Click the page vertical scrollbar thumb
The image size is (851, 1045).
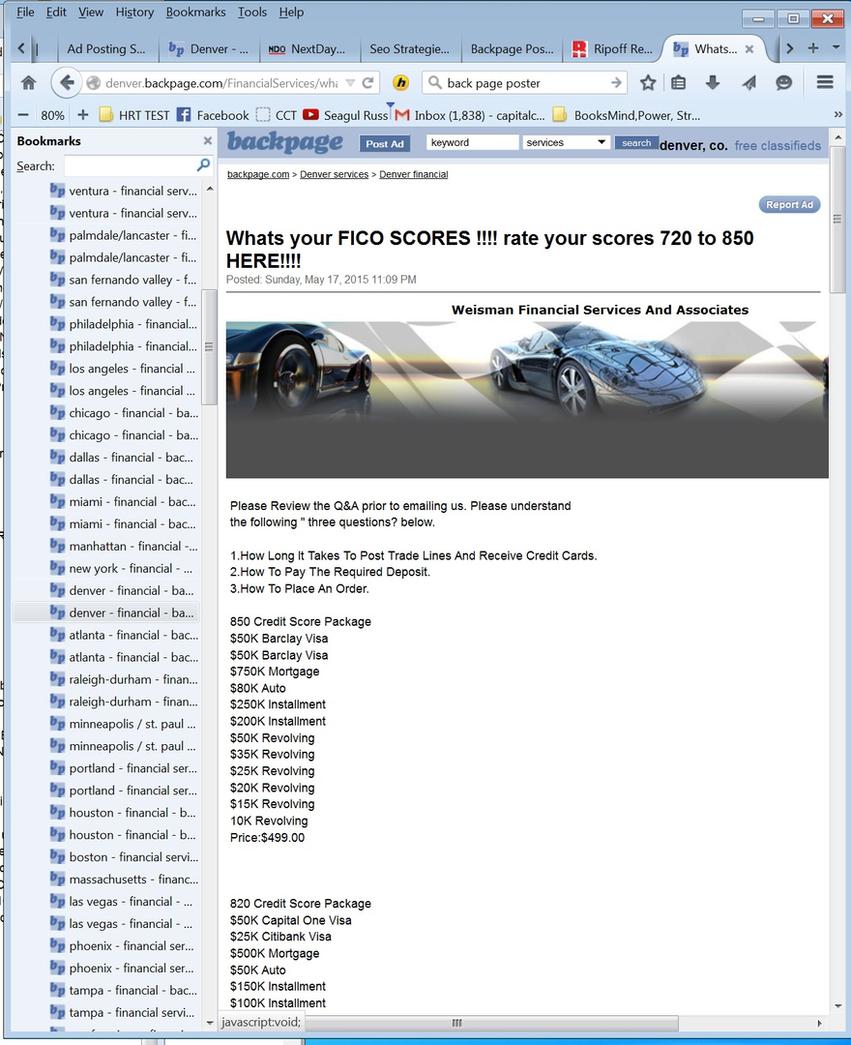837,219
